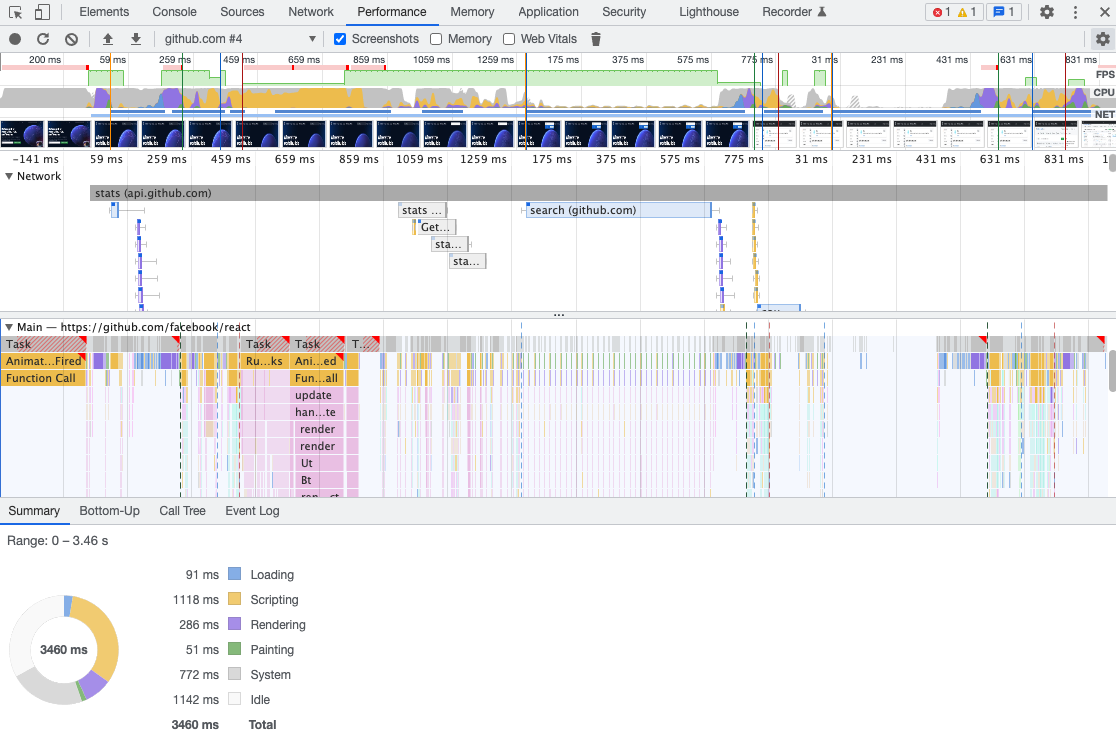Select the Event Log tab
1116x753 pixels.
pos(252,511)
